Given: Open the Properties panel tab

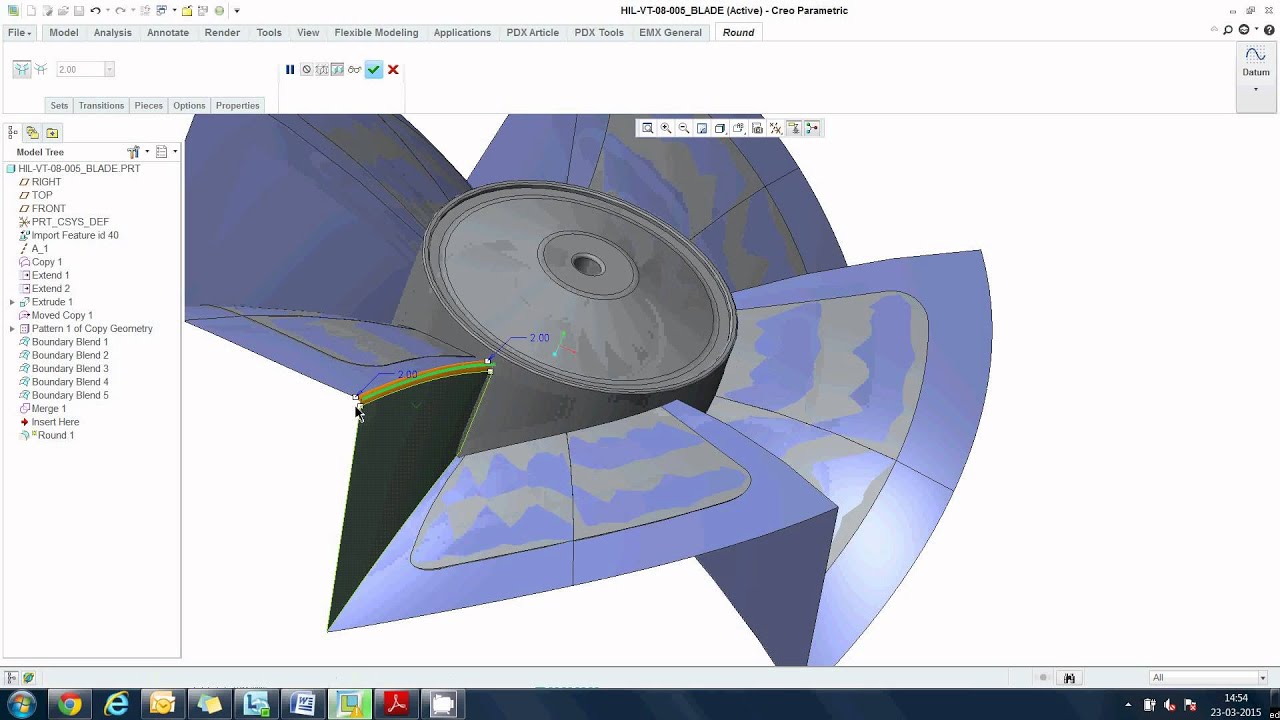Looking at the screenshot, I should [237, 105].
